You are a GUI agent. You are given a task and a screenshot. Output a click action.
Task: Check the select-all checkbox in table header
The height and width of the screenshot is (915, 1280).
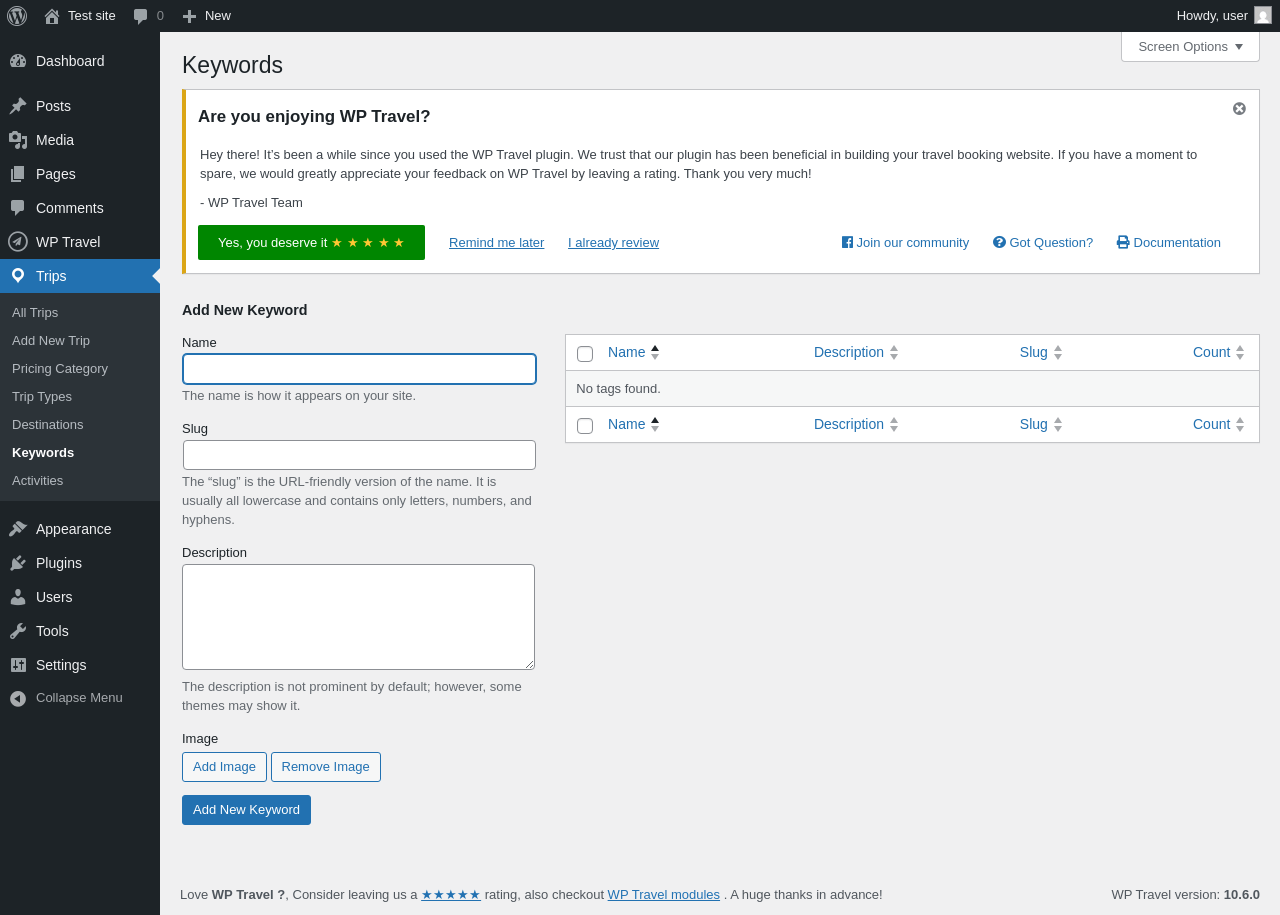[585, 354]
